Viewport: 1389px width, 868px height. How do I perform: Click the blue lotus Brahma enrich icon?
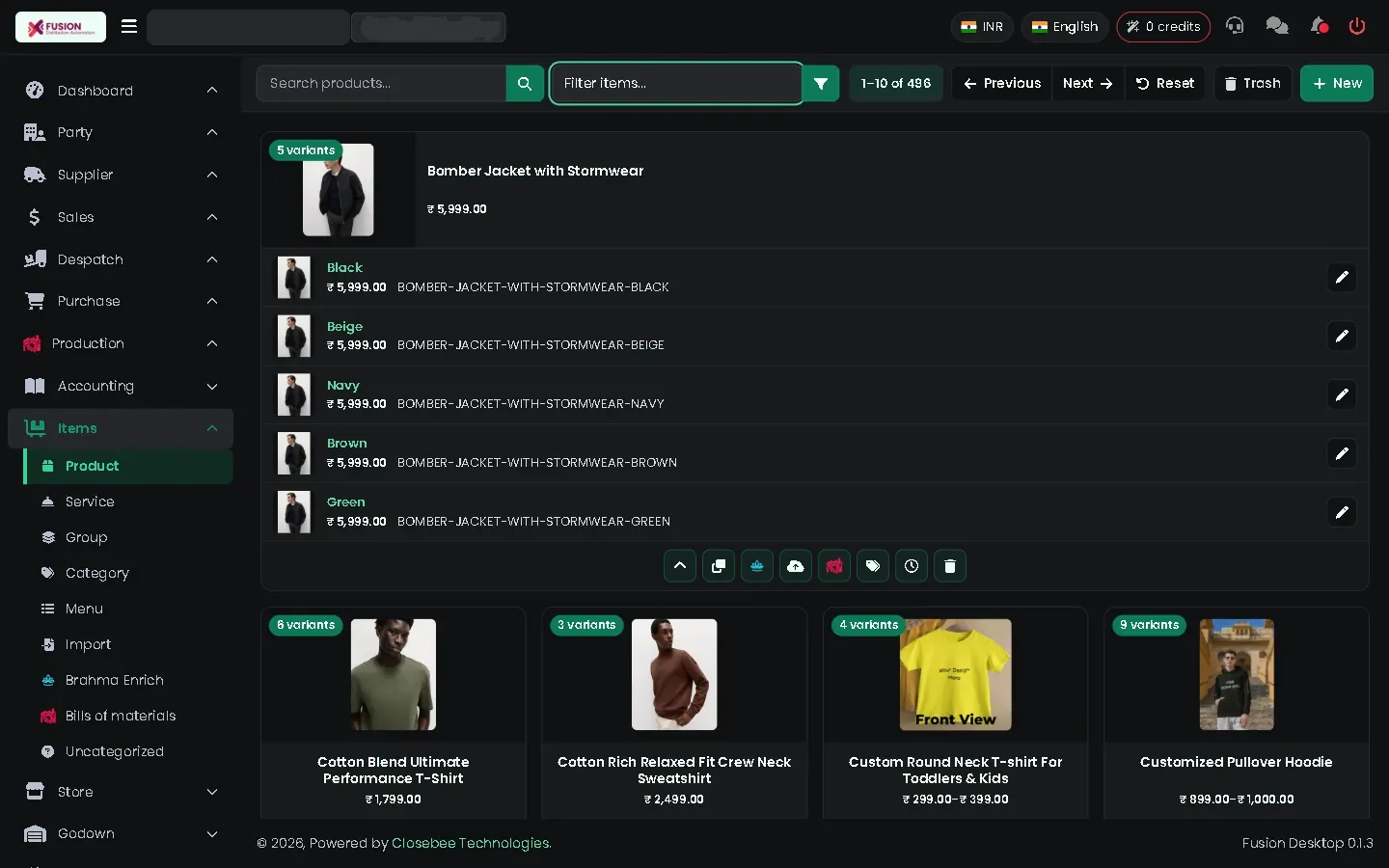(757, 566)
